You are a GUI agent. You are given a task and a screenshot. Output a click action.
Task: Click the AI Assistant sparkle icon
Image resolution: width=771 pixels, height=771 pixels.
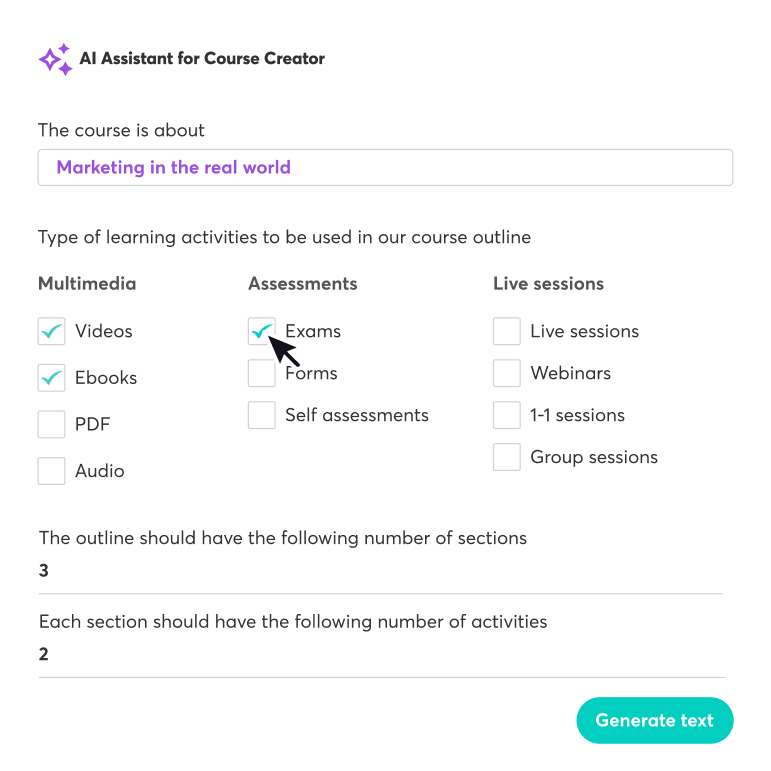(x=55, y=59)
